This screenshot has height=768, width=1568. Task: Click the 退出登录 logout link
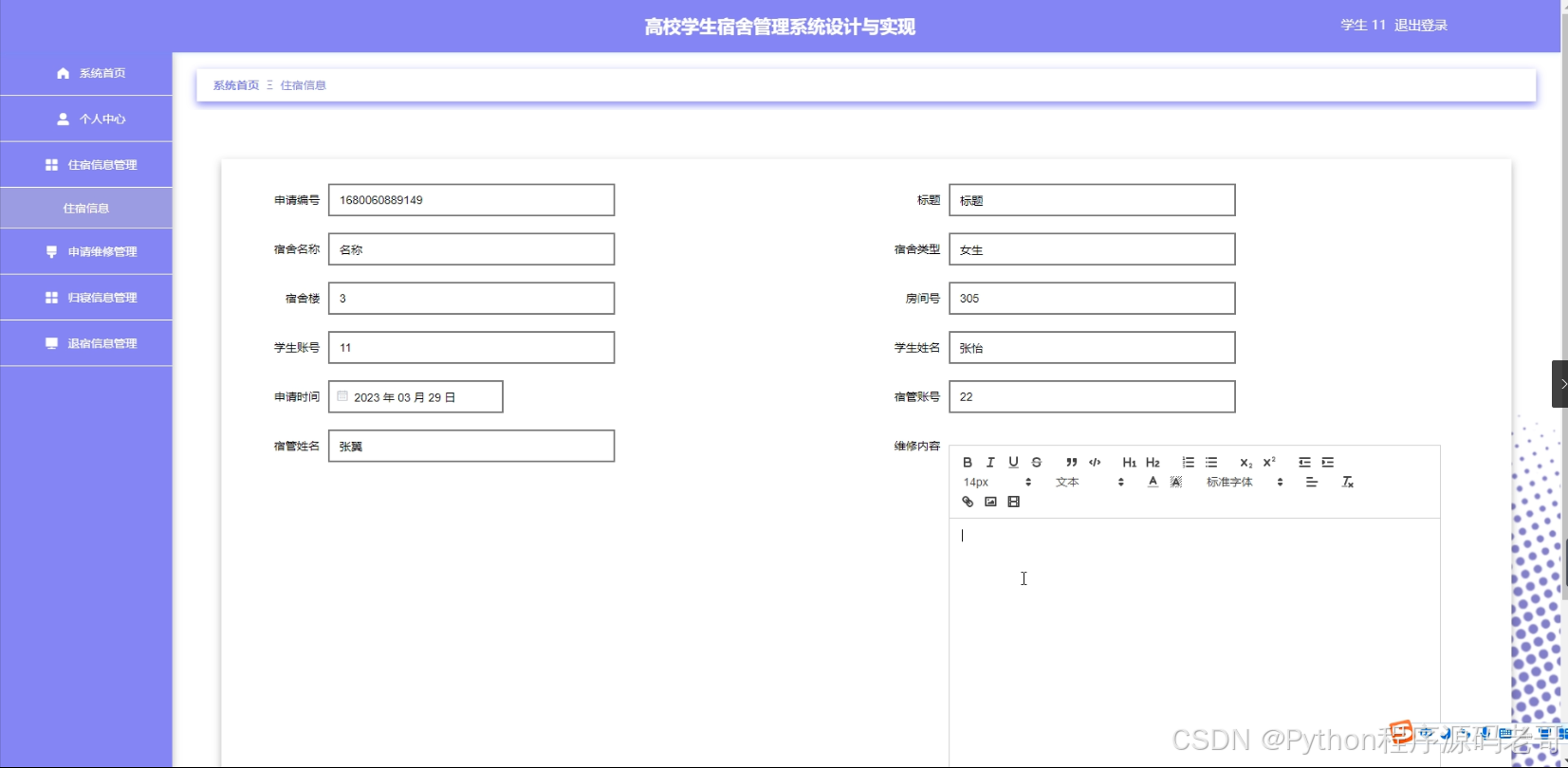(x=1421, y=26)
